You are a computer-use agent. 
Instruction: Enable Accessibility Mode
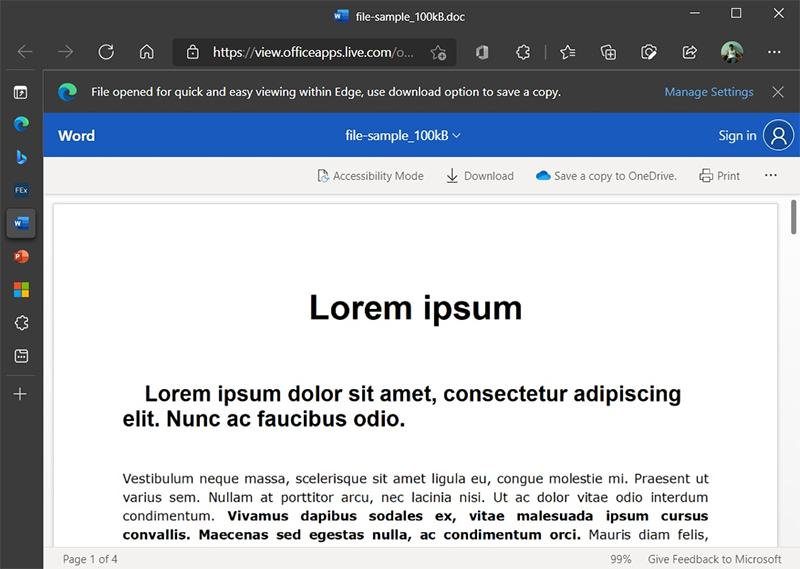point(370,176)
